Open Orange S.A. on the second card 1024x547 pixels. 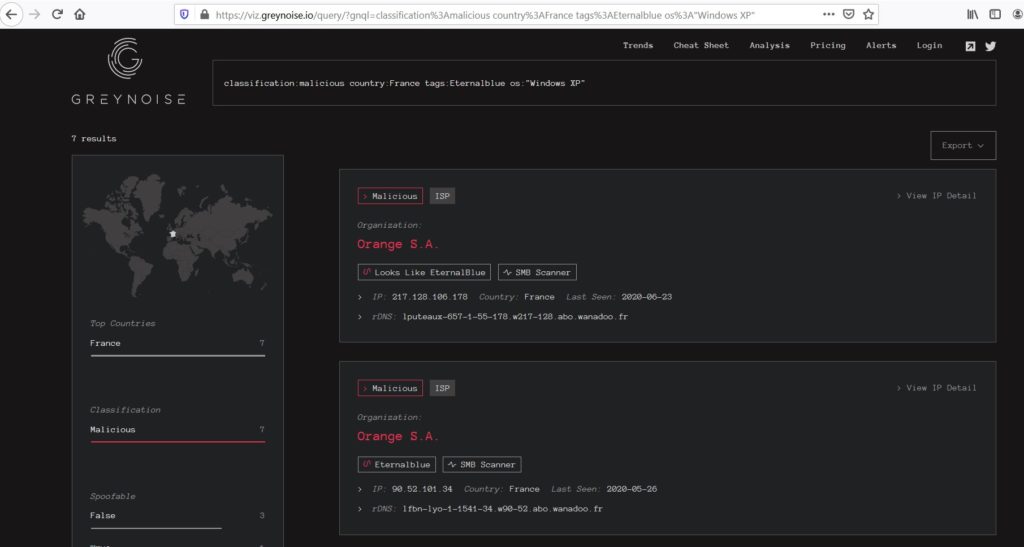coord(398,436)
